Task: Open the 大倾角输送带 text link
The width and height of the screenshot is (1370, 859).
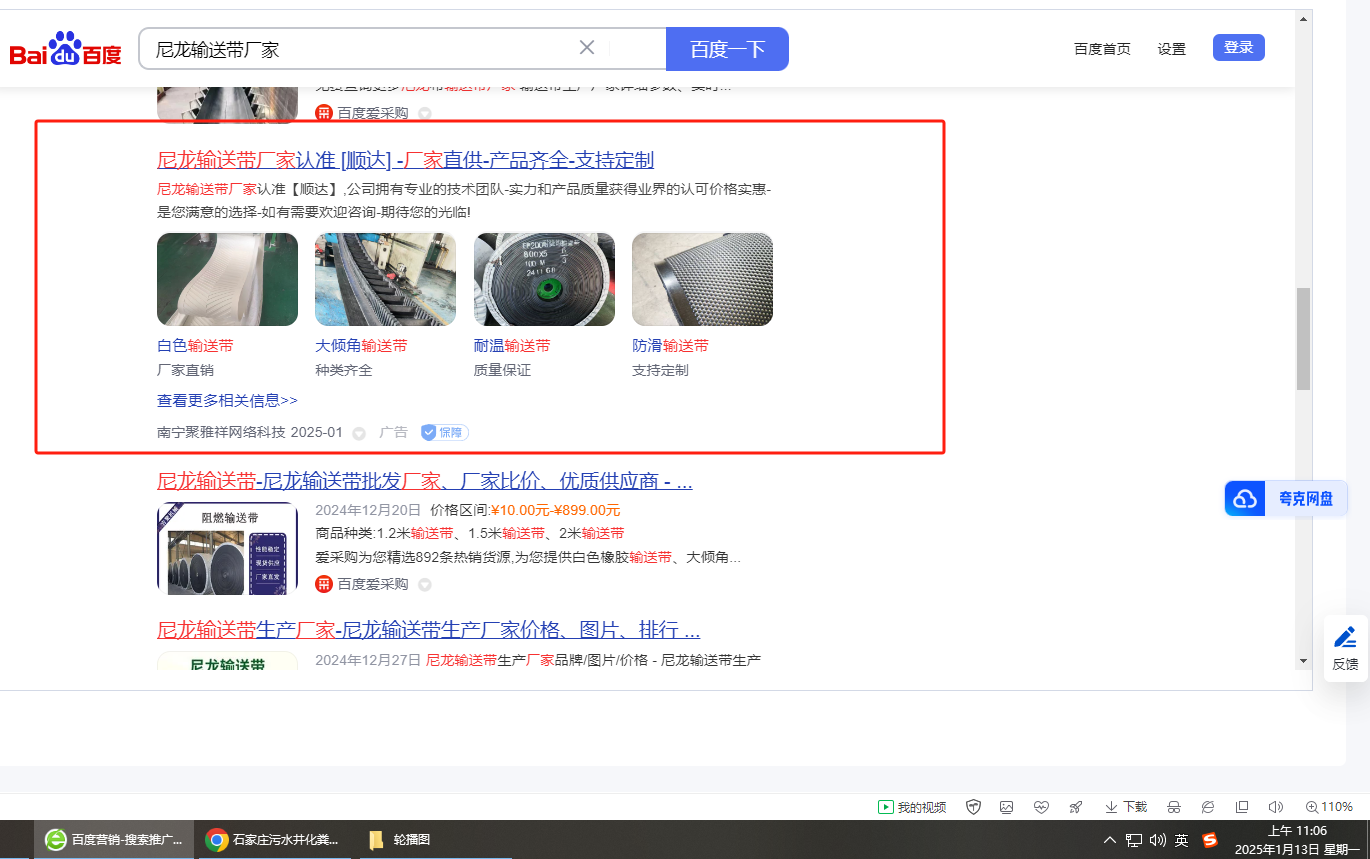Action: [x=361, y=346]
